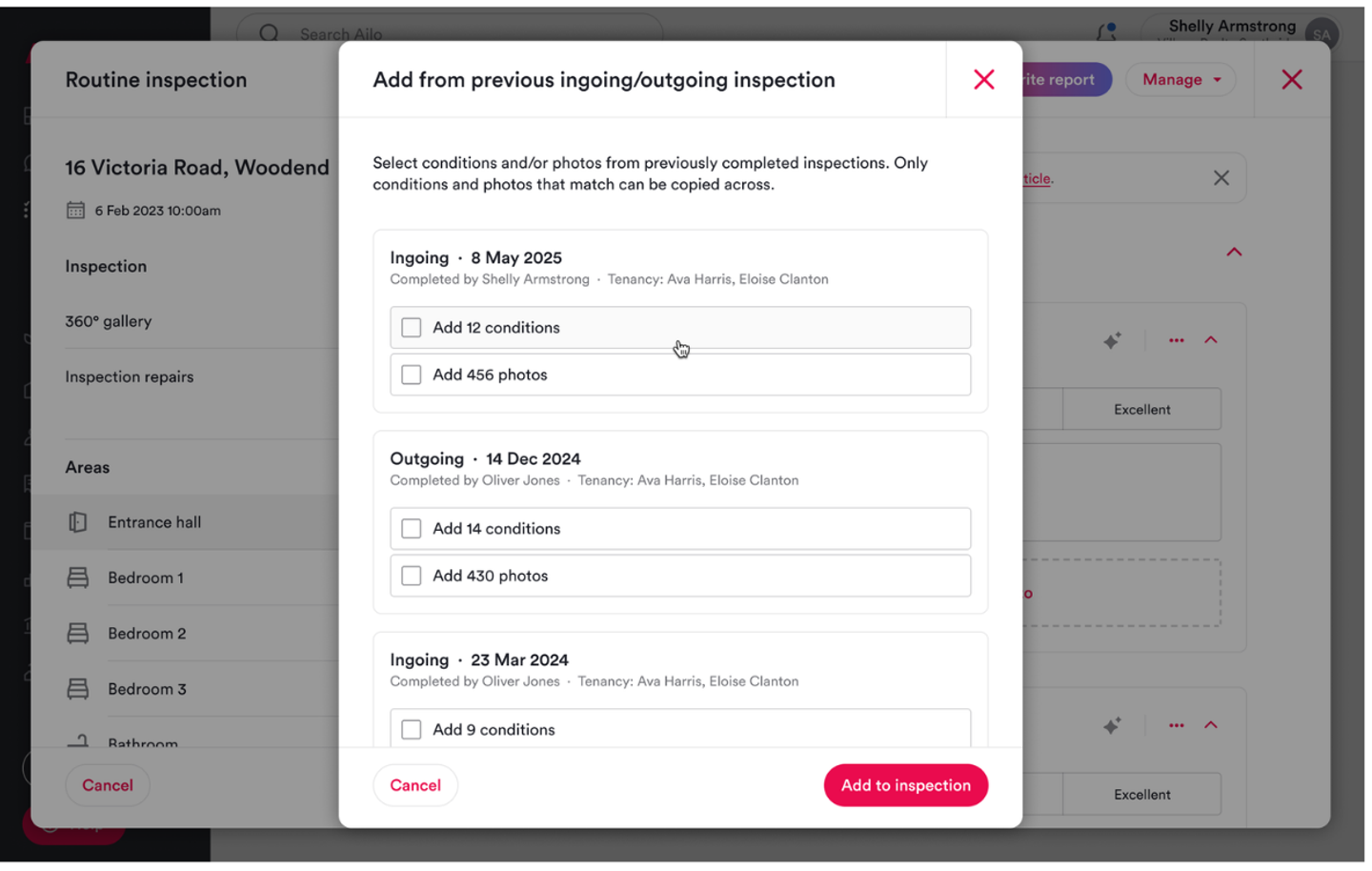Open the 360° gallery menu item

click(108, 321)
